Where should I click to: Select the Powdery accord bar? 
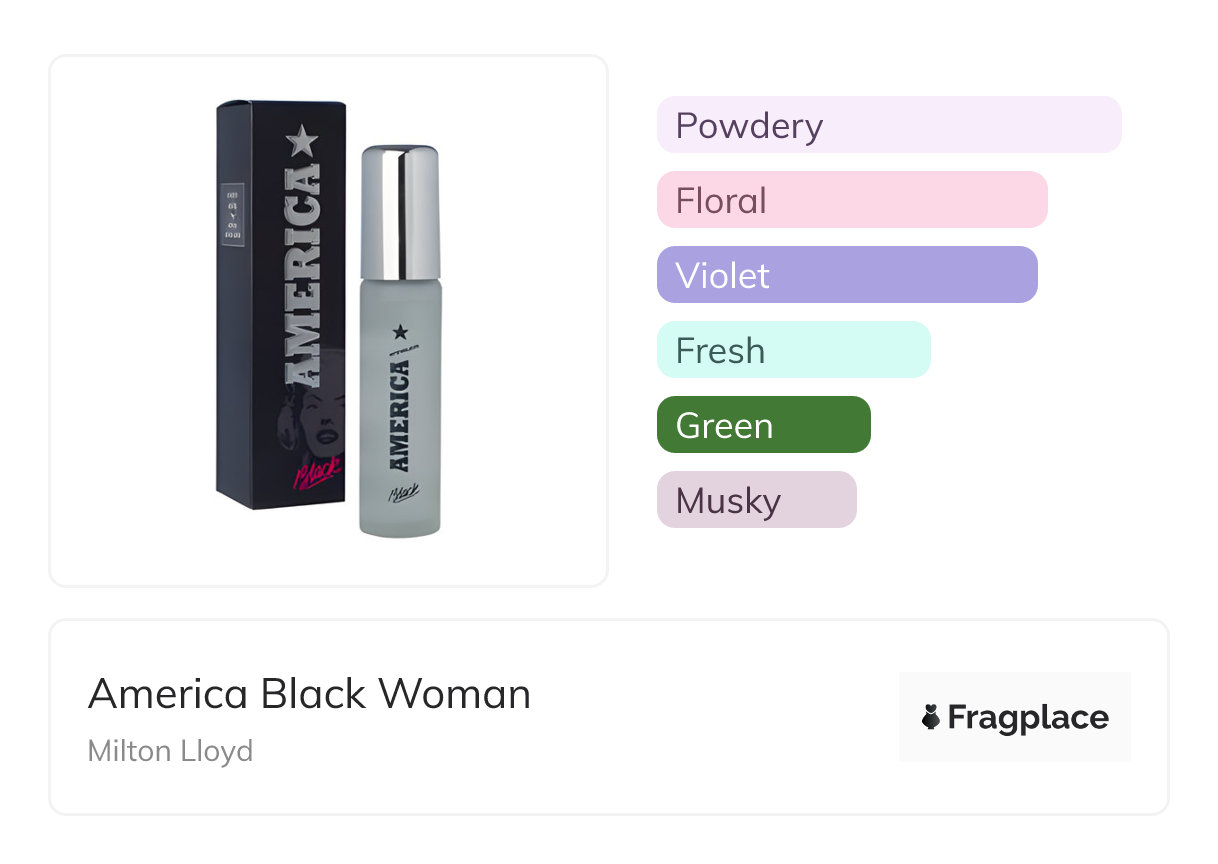pyautogui.click(x=888, y=125)
